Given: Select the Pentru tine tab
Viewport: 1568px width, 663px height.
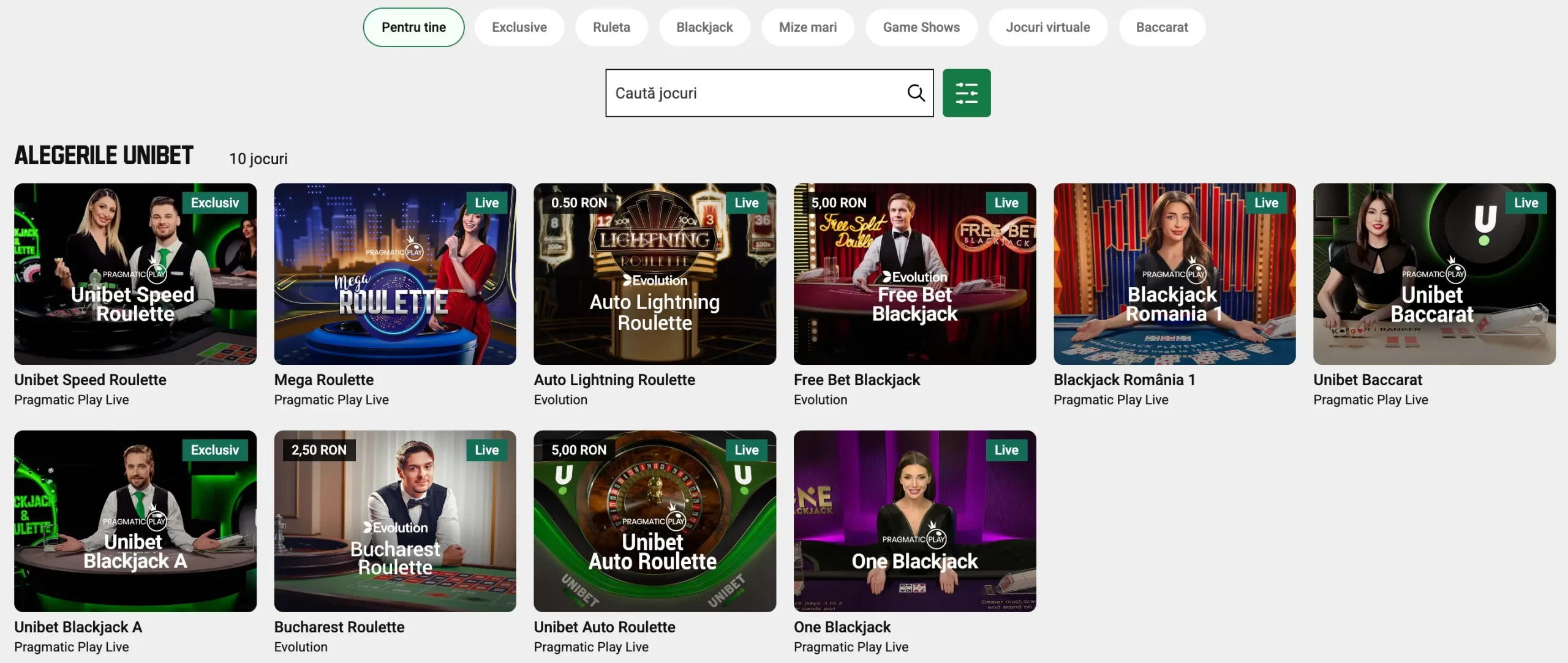Looking at the screenshot, I should click(414, 28).
